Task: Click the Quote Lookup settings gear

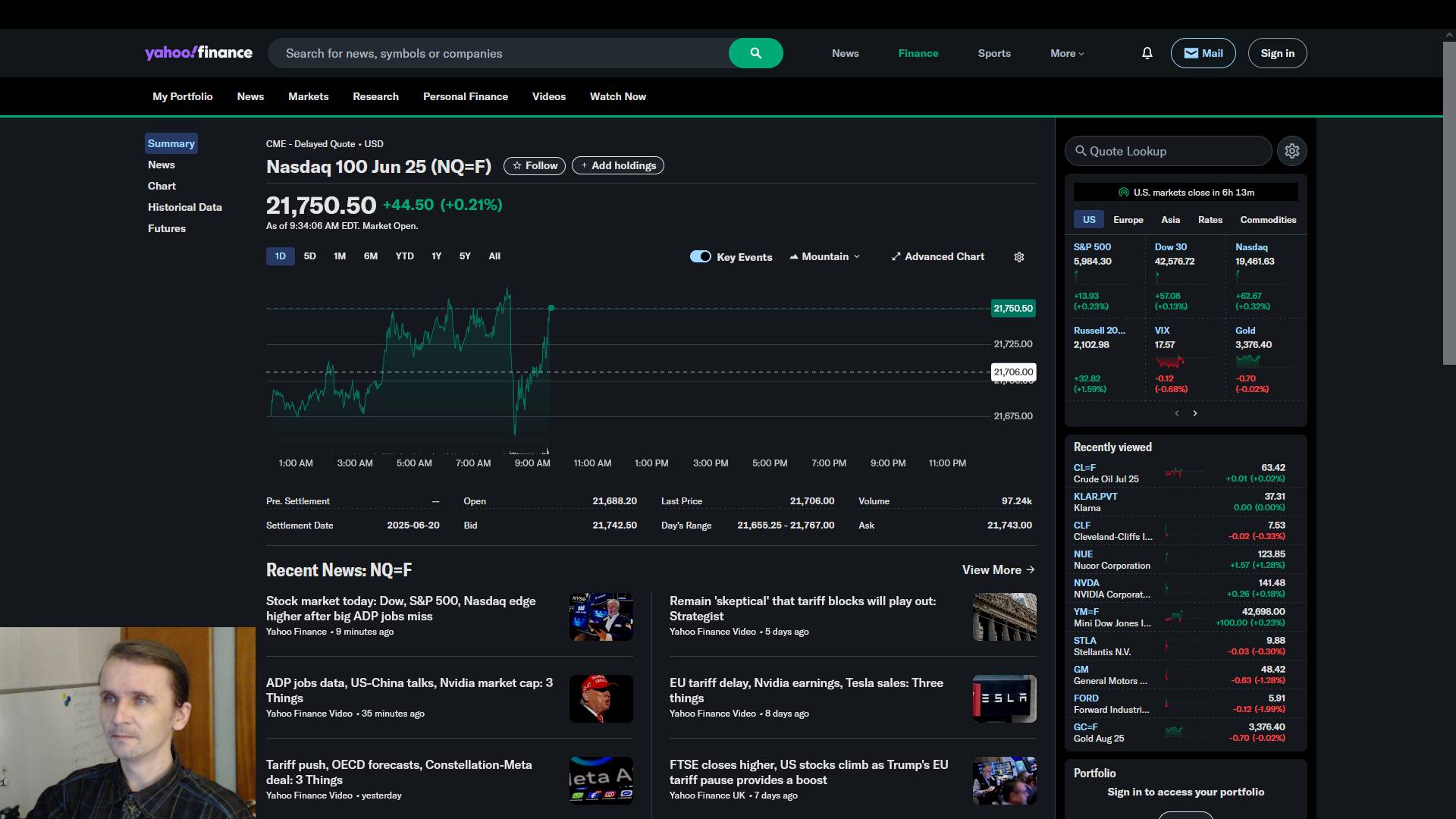Action: (x=1291, y=151)
